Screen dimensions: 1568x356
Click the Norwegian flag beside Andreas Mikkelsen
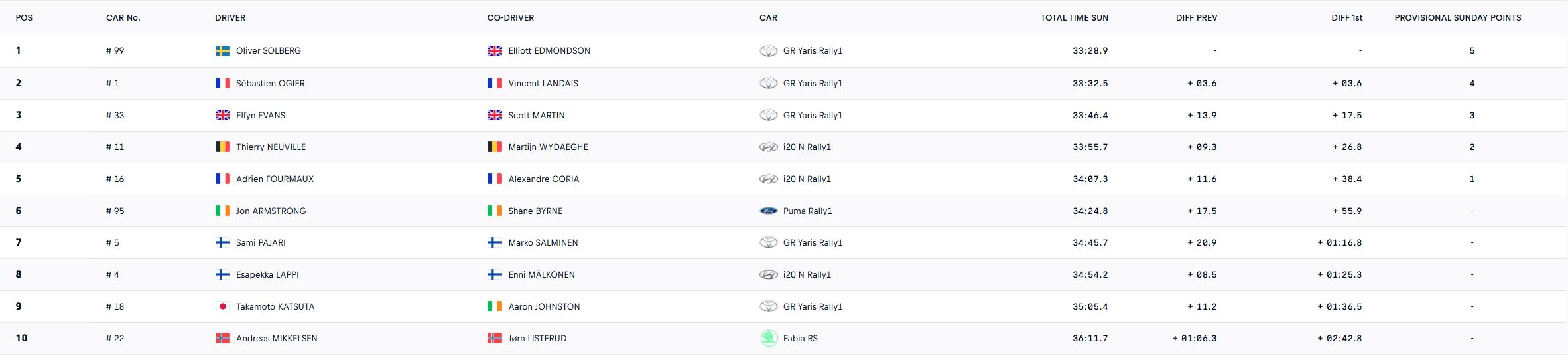(x=223, y=339)
